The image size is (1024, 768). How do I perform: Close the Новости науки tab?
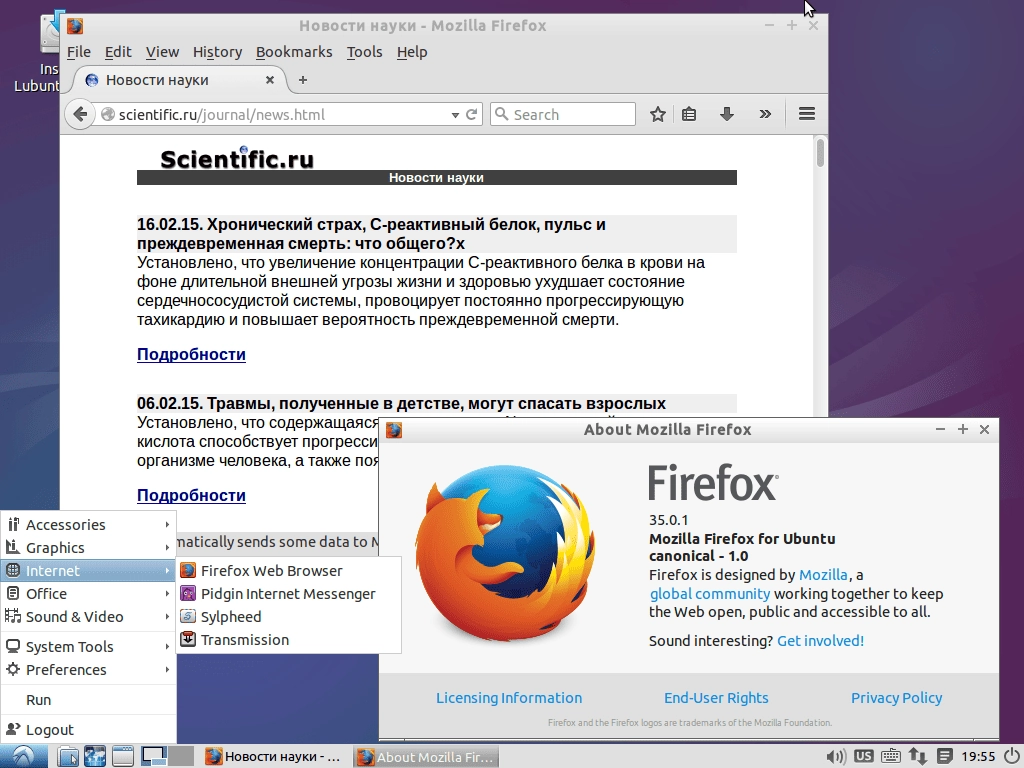pos(270,80)
